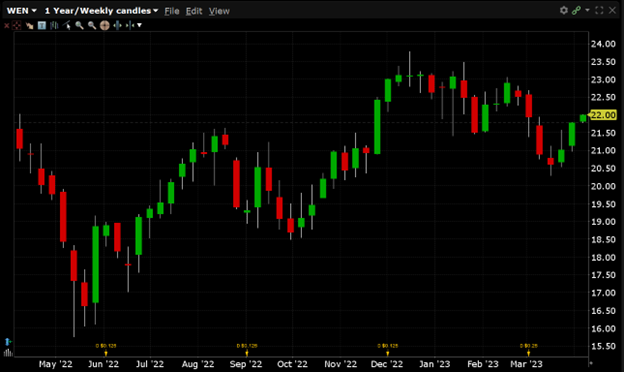The image size is (624, 372).
Task: Open the 1 Year/Weekly candles period dropdown
Action: 101,11
